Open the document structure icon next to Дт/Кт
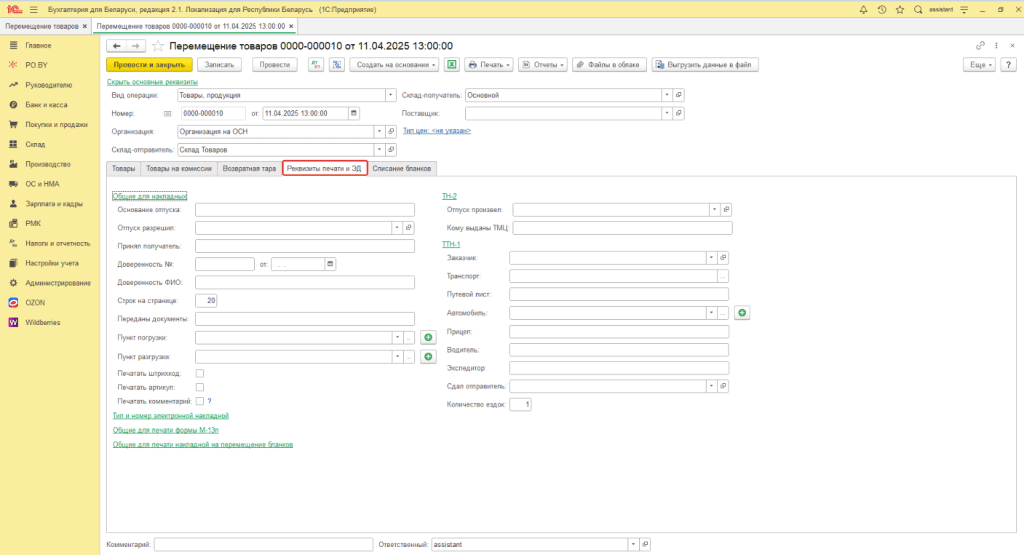 pos(337,65)
